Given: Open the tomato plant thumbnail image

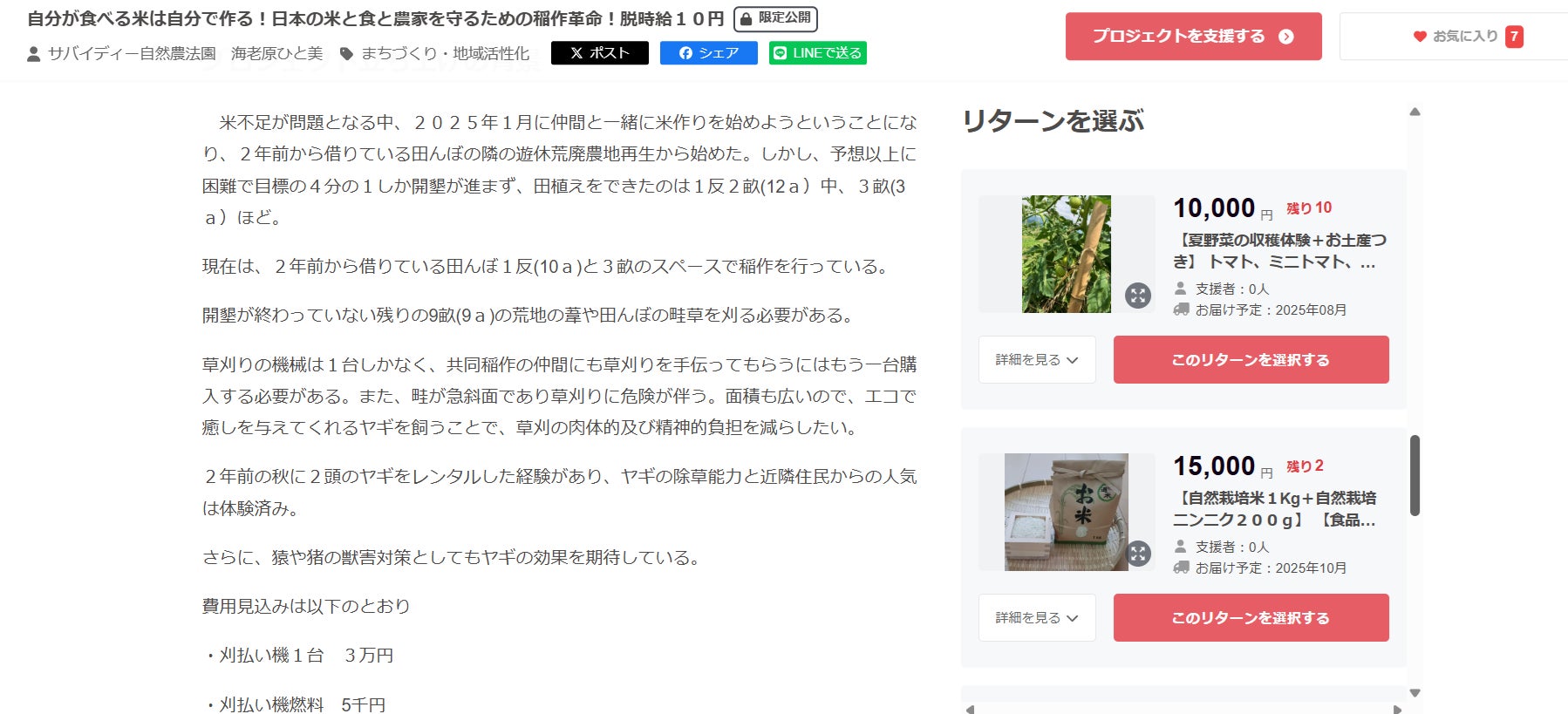Looking at the screenshot, I should click(x=1066, y=255).
